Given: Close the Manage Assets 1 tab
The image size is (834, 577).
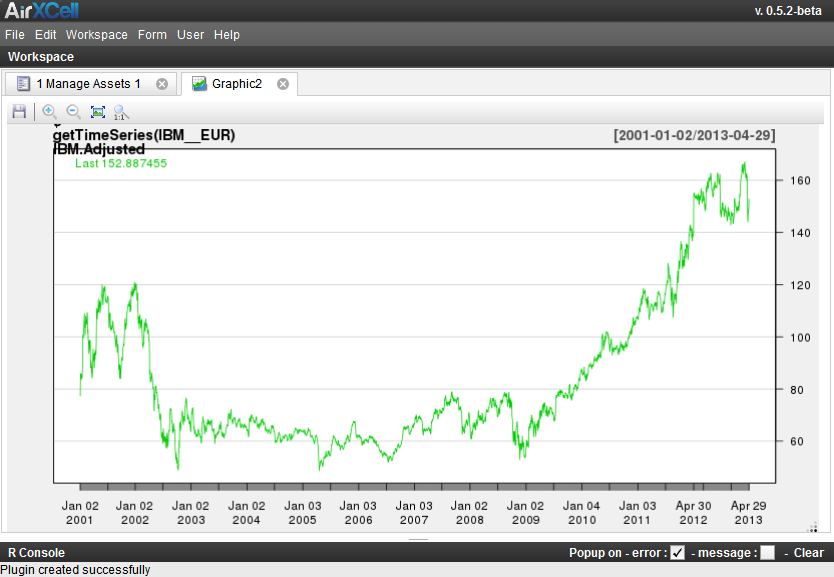Looking at the screenshot, I should coord(162,84).
